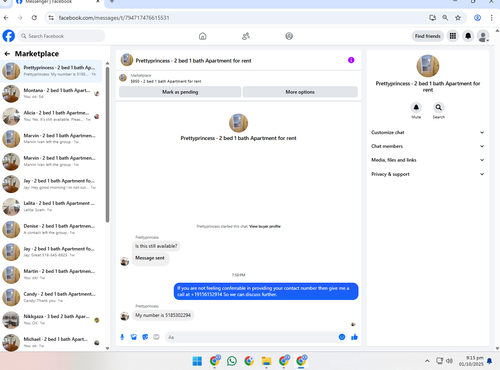The image size is (500, 370).
Task: Reload the browser page
Action: [34, 18]
